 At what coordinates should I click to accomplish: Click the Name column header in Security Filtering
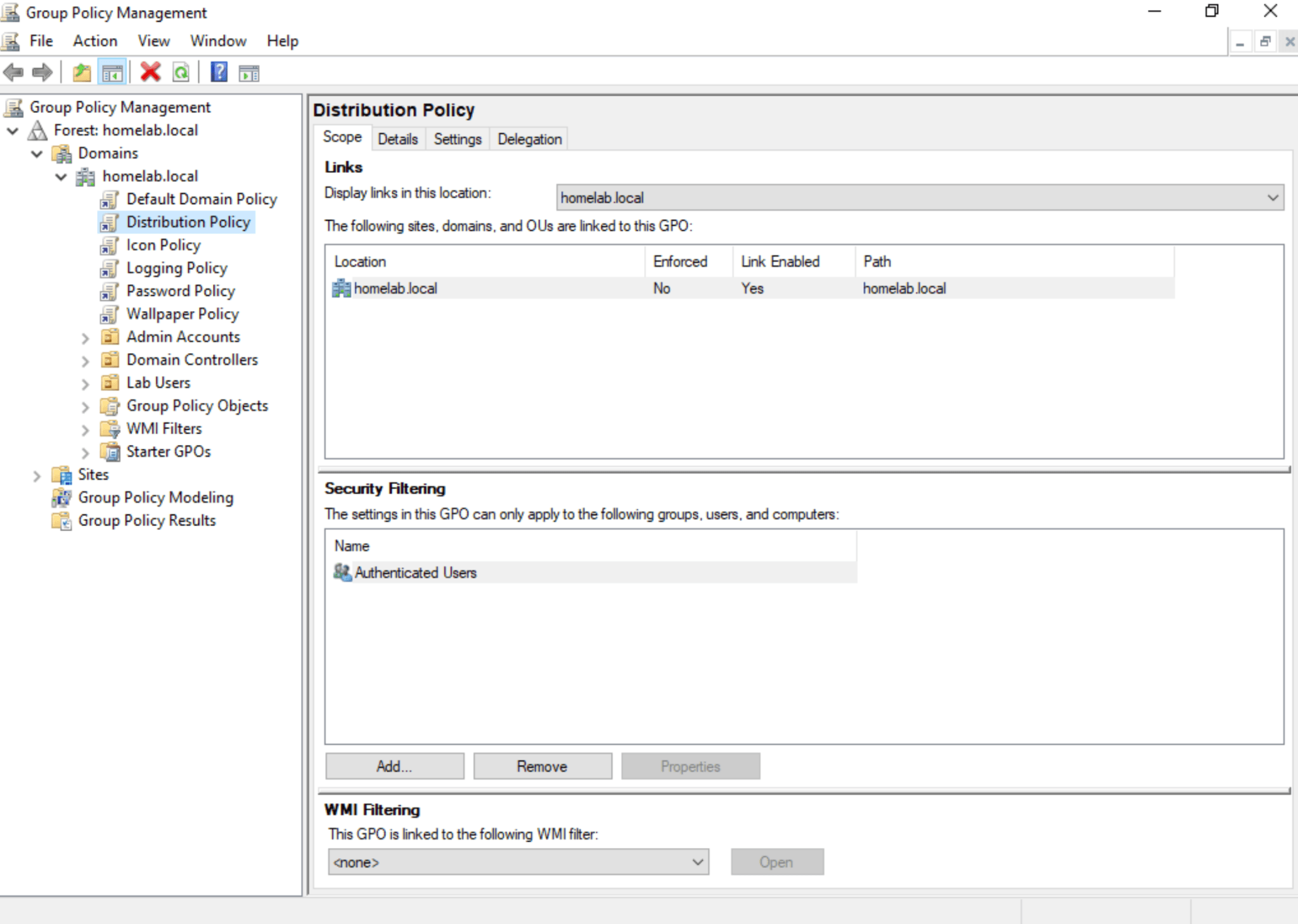point(592,546)
